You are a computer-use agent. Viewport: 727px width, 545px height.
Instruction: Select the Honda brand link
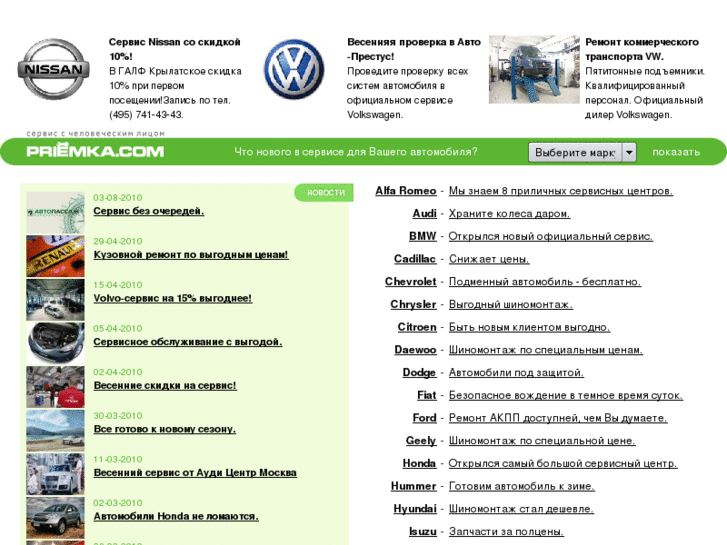tap(419, 463)
